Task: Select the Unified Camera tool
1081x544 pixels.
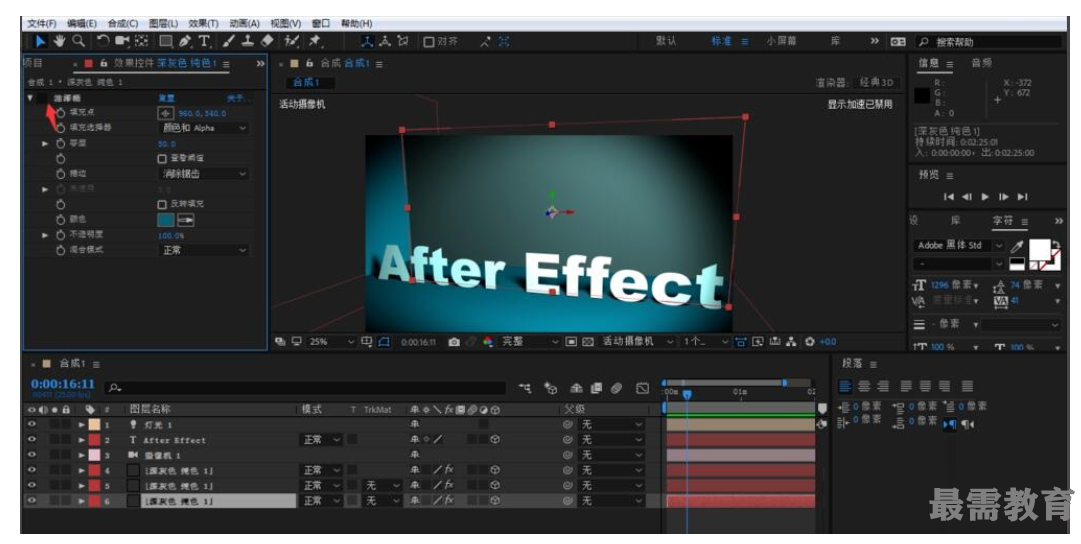Action: click(x=123, y=41)
